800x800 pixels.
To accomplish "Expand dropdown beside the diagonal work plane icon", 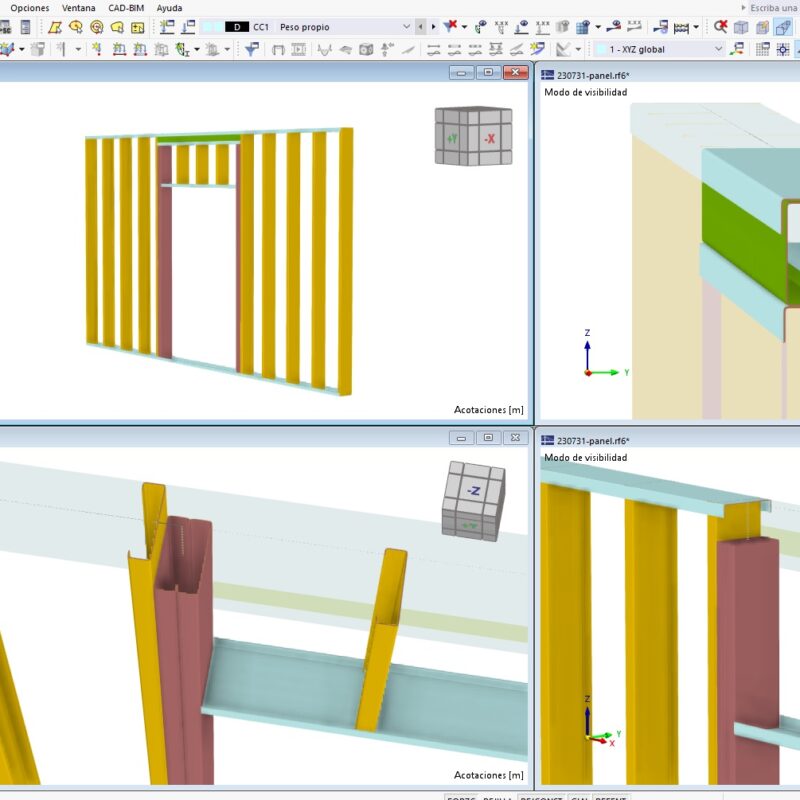I will tap(578, 49).
